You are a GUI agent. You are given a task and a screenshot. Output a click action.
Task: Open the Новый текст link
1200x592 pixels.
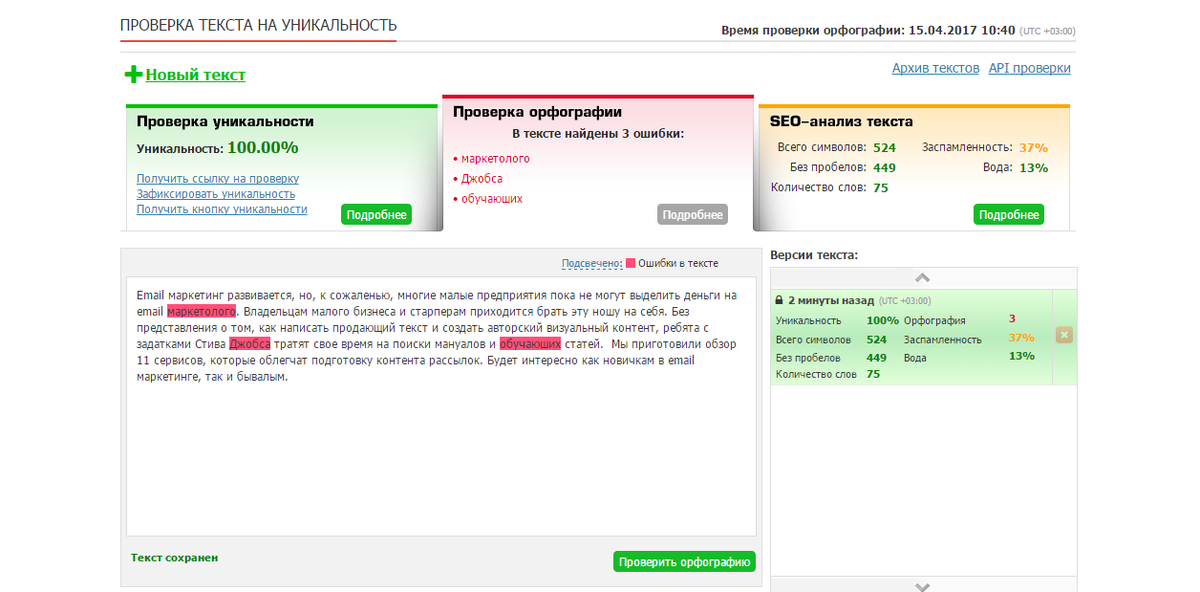tap(195, 75)
